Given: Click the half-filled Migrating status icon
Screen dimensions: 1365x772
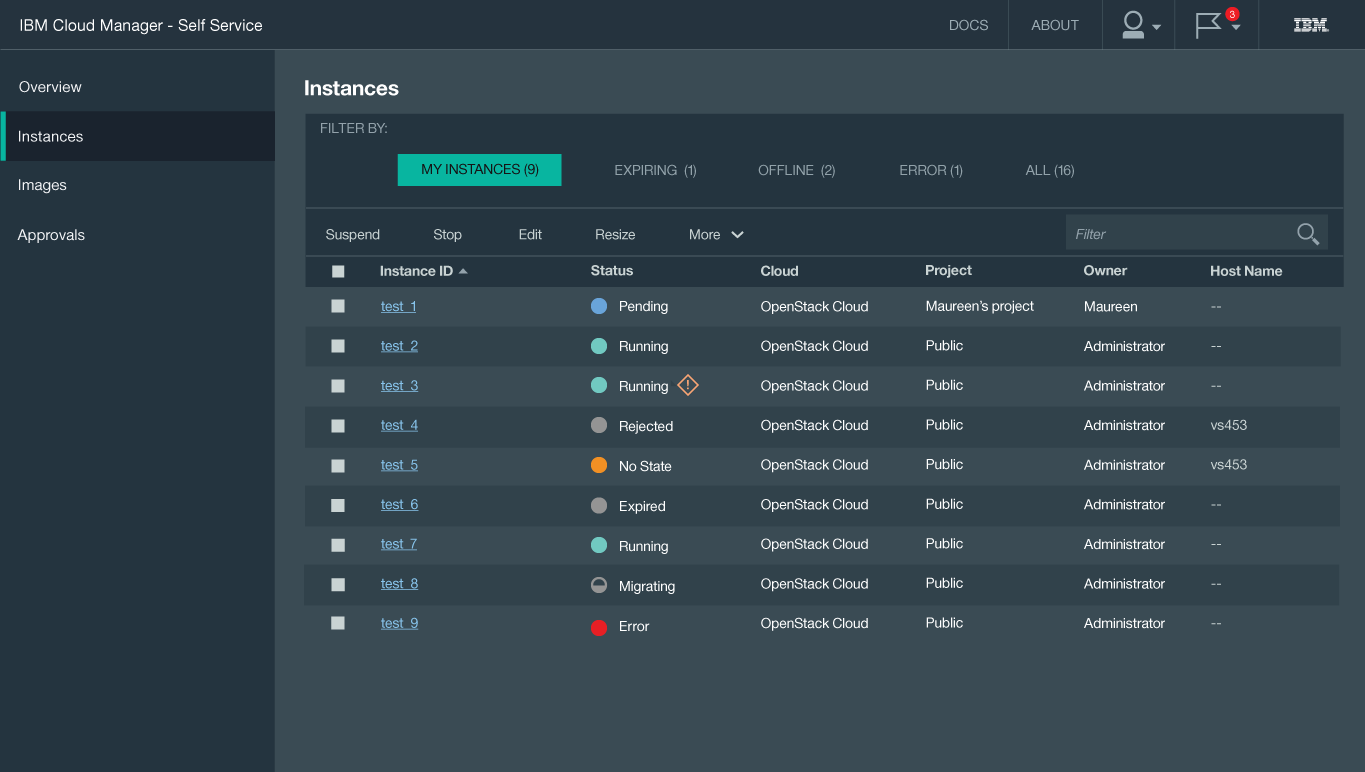Looking at the screenshot, I should pyautogui.click(x=599, y=585).
